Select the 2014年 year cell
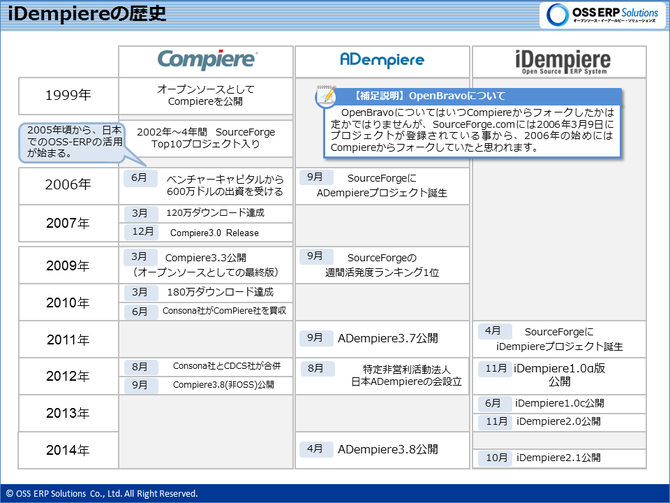Screen dimensions: 670x503 [x=68, y=450]
